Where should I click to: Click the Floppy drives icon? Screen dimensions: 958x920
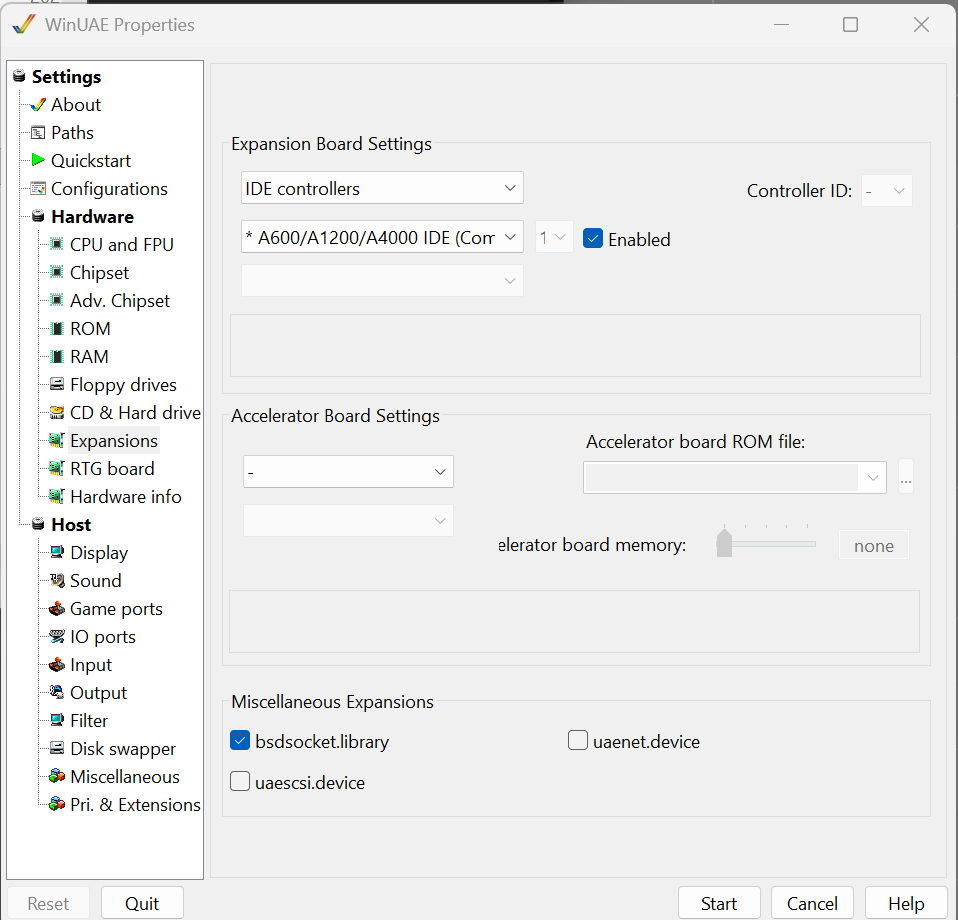click(x=57, y=384)
